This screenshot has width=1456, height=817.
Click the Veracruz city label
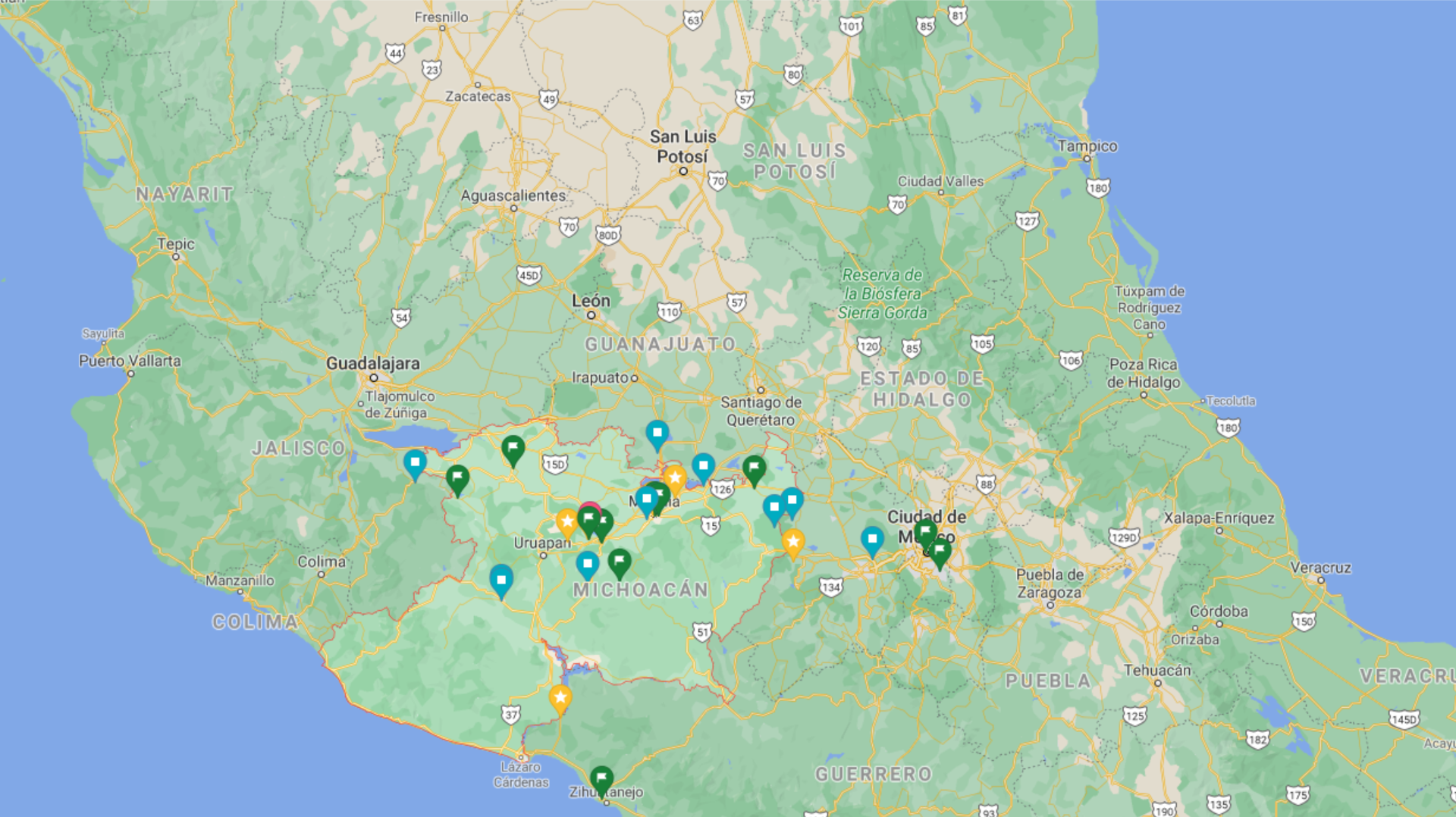(x=1320, y=567)
